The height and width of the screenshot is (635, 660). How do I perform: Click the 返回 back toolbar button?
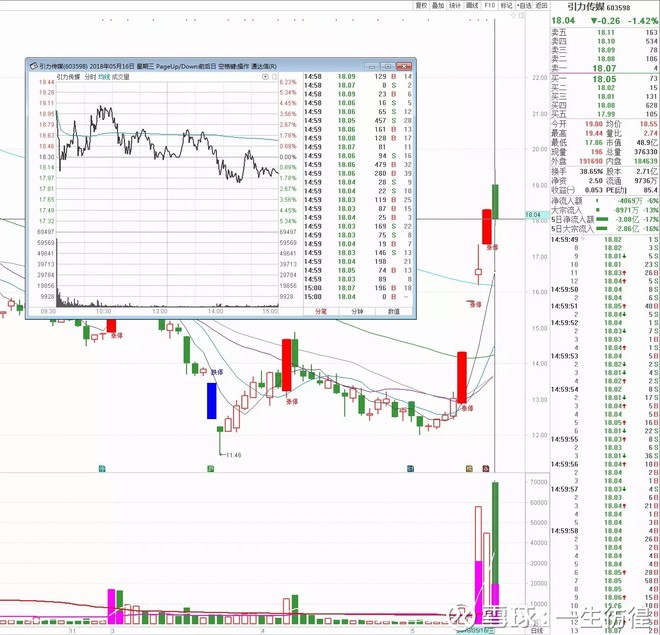tap(541, 5)
